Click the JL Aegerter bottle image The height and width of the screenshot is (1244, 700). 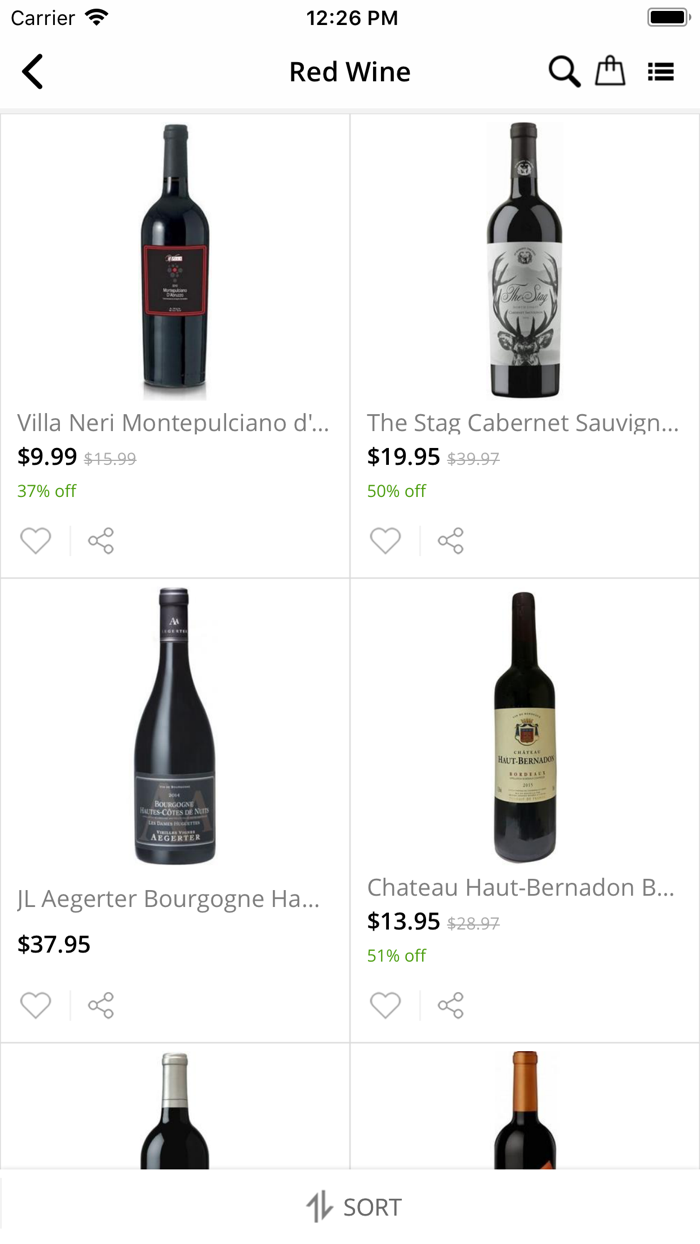pos(174,728)
